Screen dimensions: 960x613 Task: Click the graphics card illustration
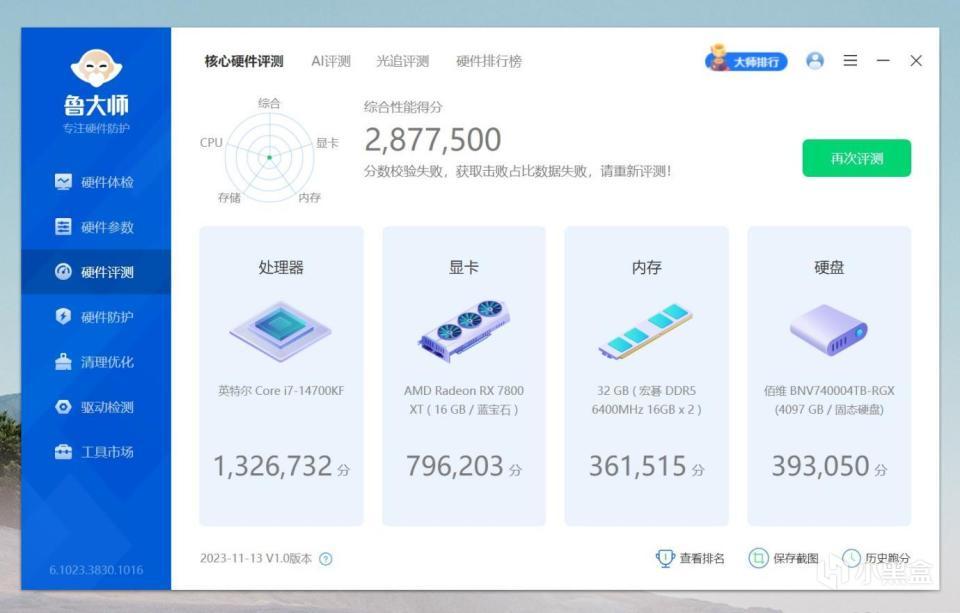[x=463, y=331]
